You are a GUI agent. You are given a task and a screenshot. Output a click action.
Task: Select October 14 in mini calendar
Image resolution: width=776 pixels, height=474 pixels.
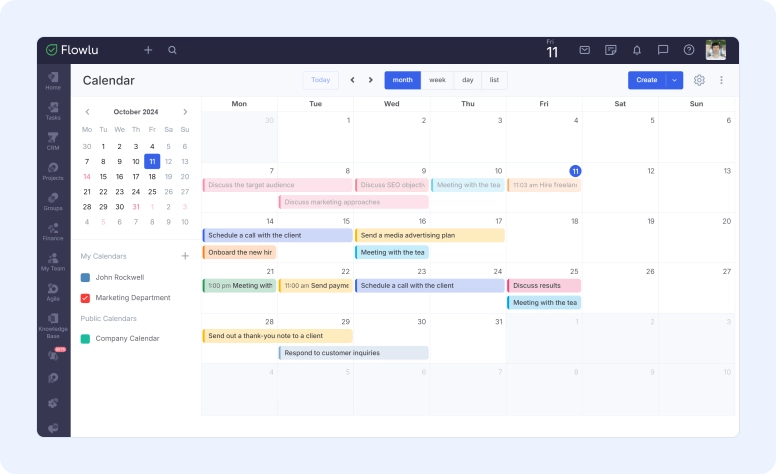coord(87,177)
